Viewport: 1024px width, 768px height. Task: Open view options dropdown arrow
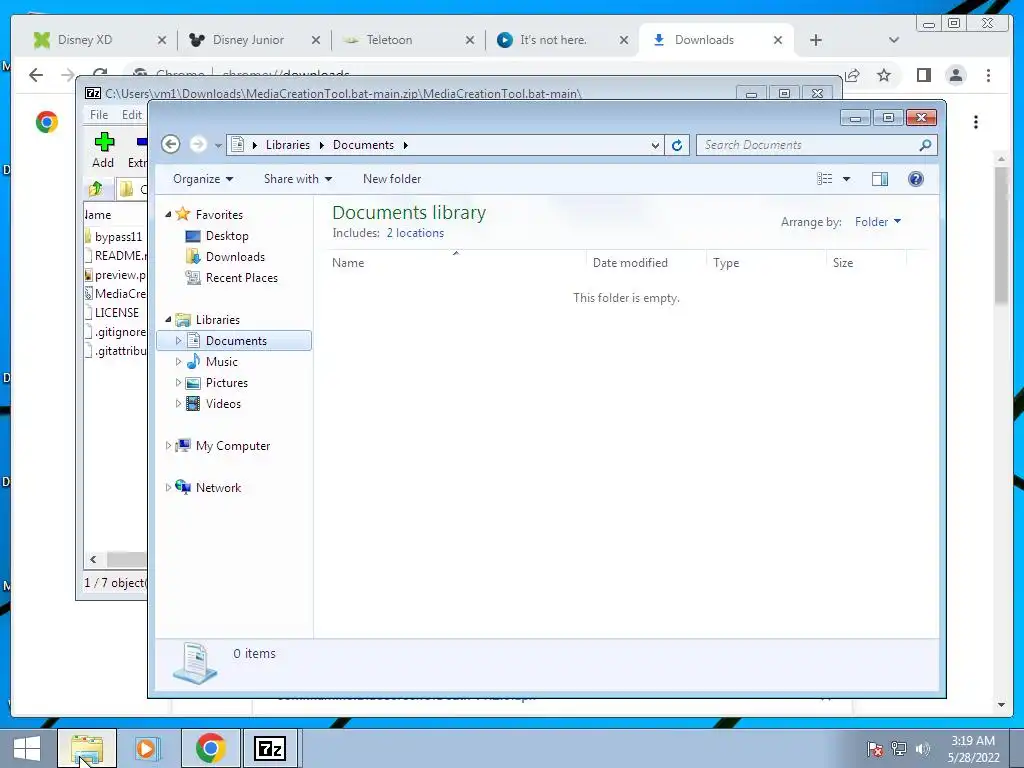tap(846, 179)
